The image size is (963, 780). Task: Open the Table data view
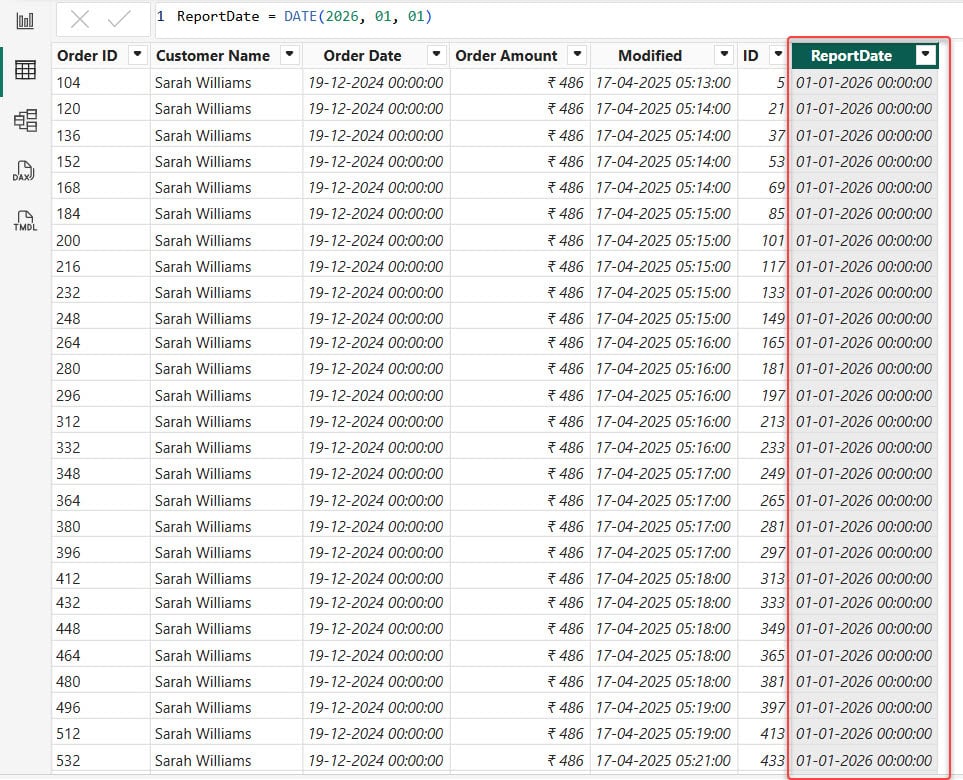coord(25,69)
